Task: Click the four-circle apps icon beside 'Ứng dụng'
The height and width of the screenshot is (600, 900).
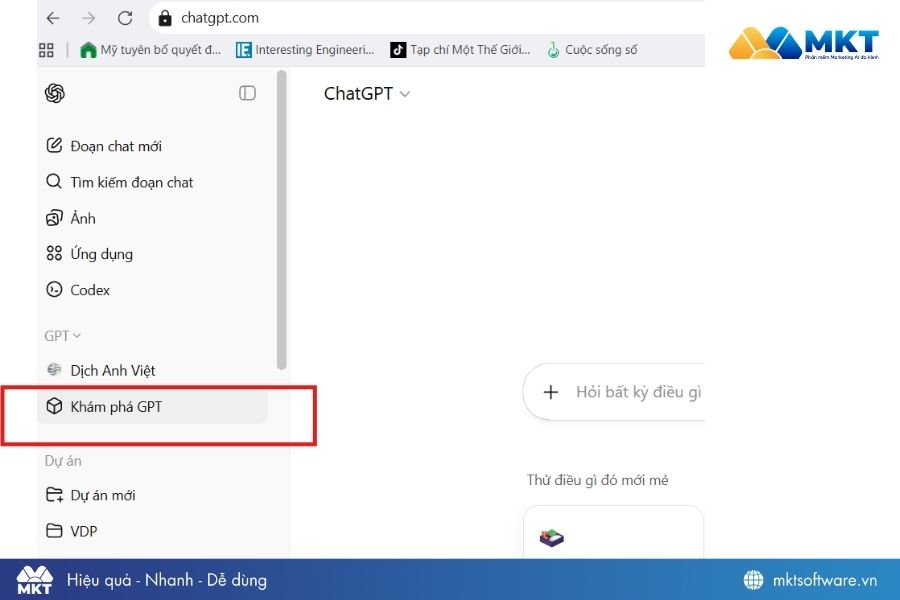Action: (x=54, y=253)
